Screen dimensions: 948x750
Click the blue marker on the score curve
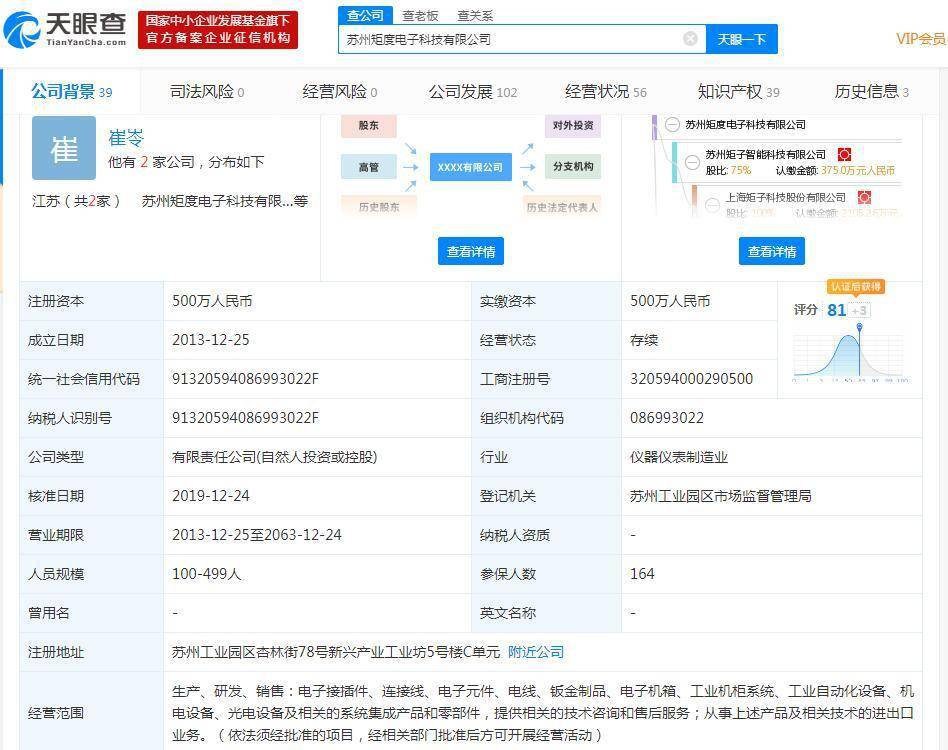pos(859,327)
